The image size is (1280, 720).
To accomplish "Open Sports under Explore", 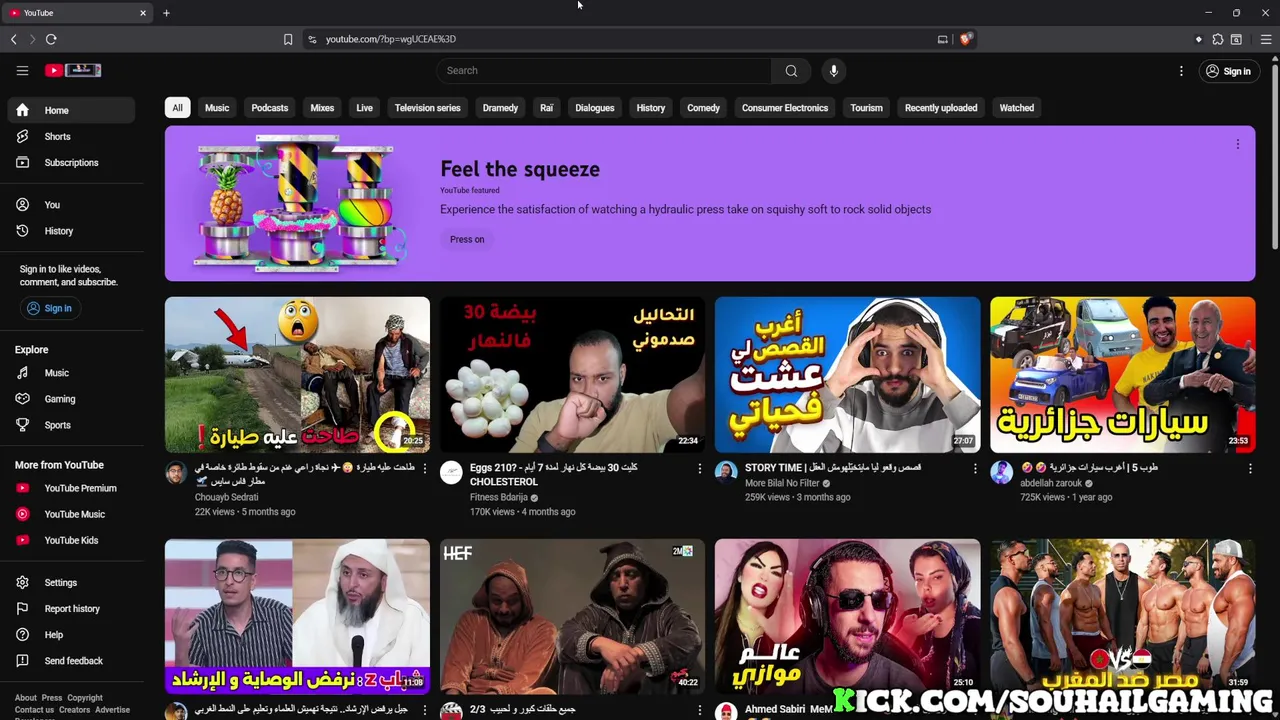I will [71, 425].
